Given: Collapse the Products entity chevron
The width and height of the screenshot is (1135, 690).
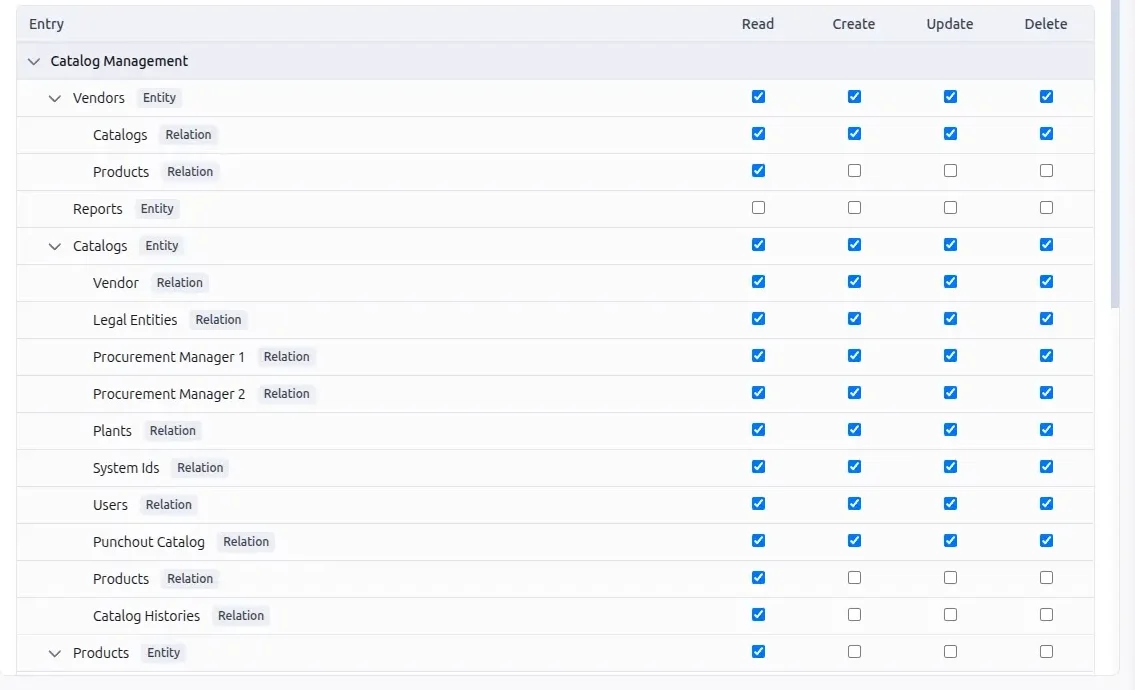Looking at the screenshot, I should click(54, 653).
